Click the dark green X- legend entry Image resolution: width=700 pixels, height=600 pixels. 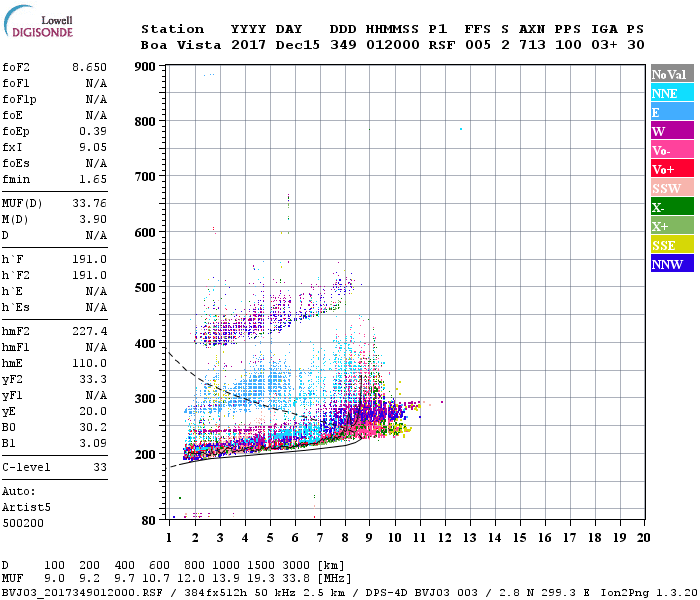[x=670, y=207]
